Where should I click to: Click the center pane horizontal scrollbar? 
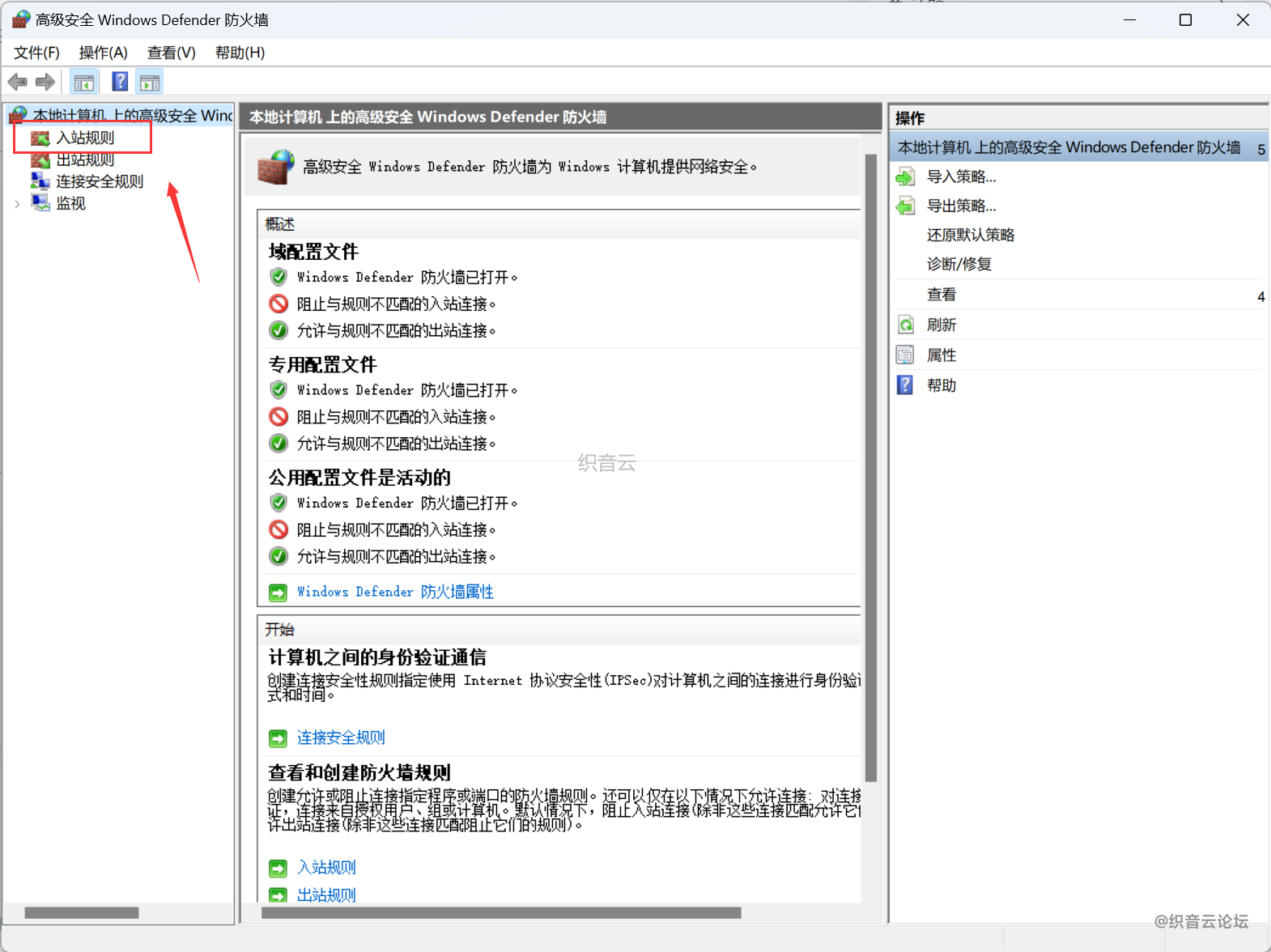coord(501,913)
